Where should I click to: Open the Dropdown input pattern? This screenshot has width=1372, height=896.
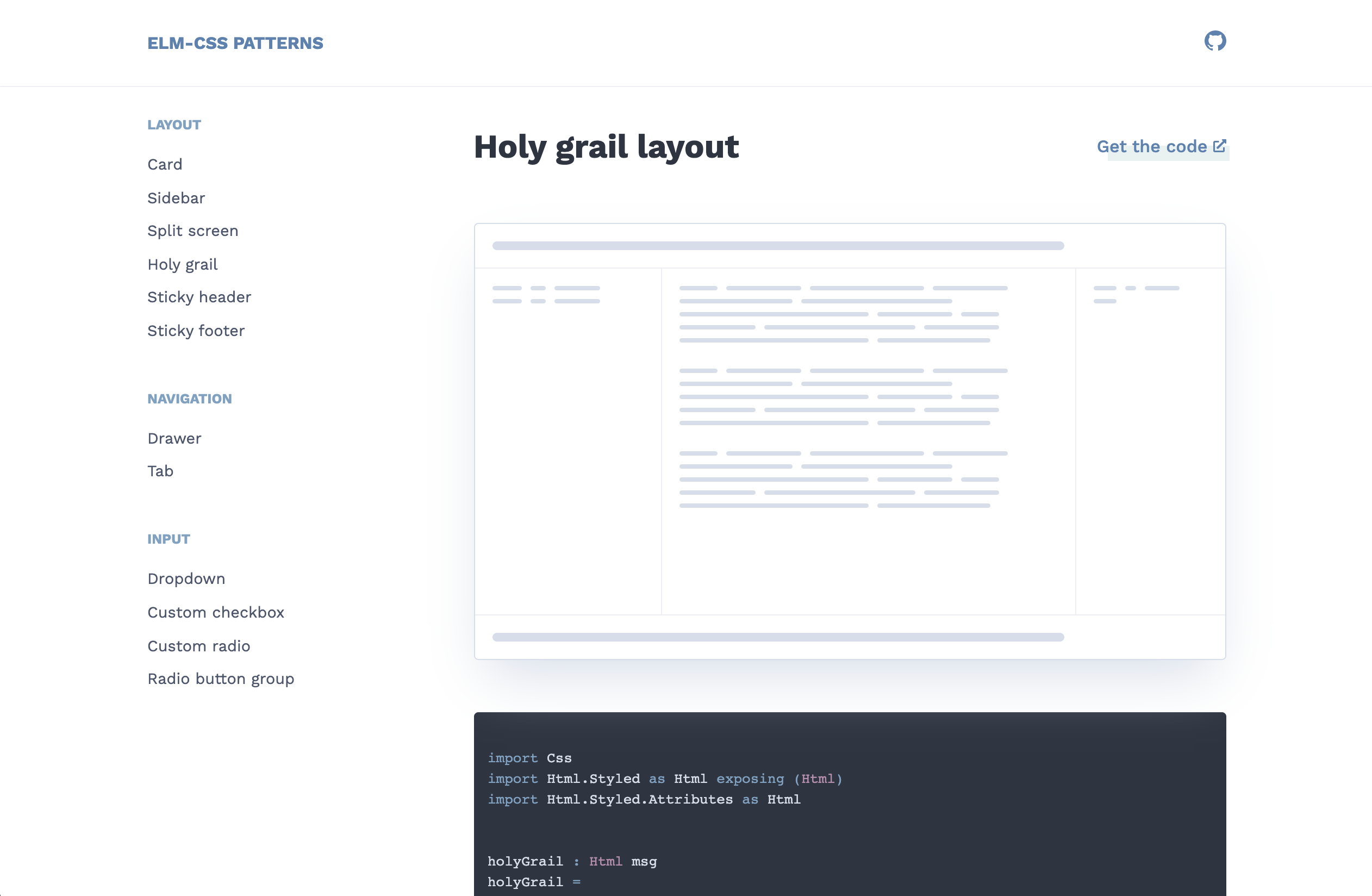186,578
